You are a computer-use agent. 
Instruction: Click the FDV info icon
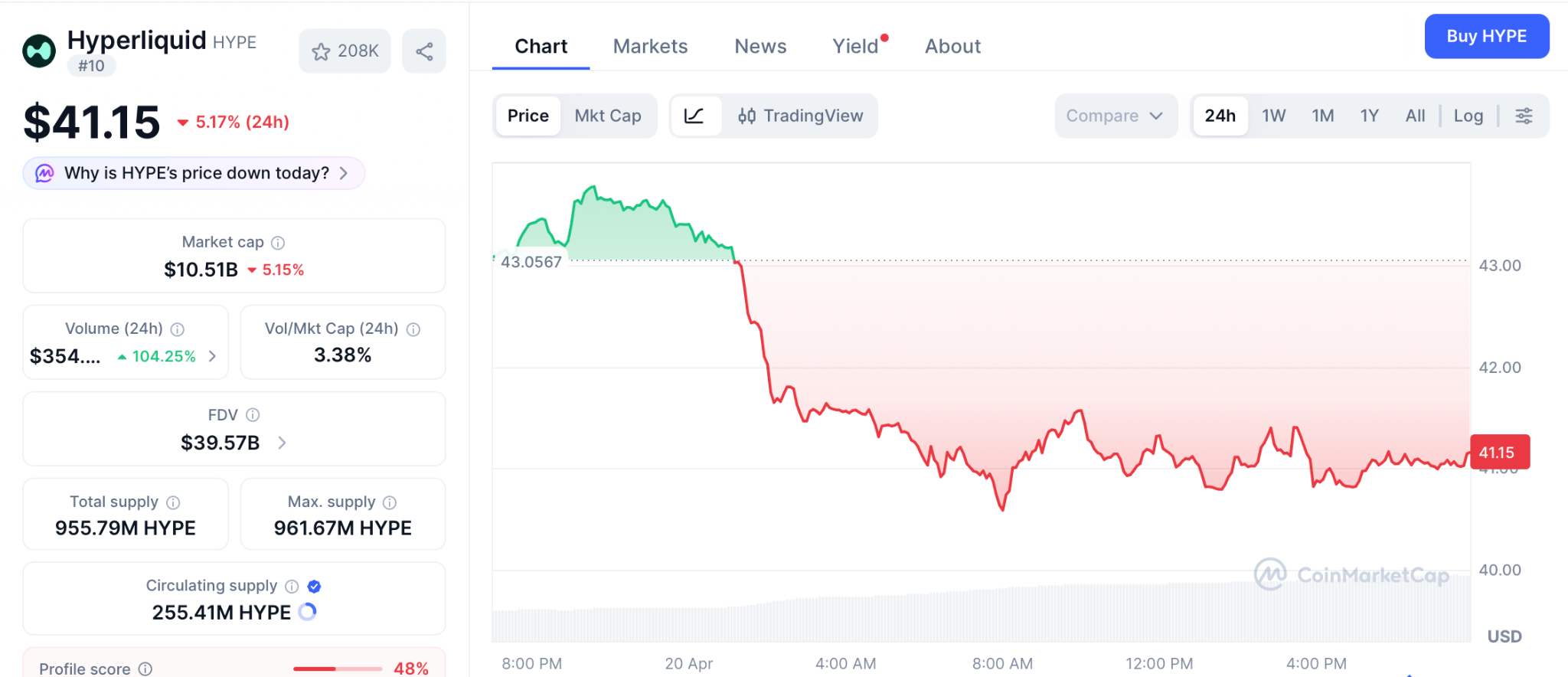[x=253, y=415]
